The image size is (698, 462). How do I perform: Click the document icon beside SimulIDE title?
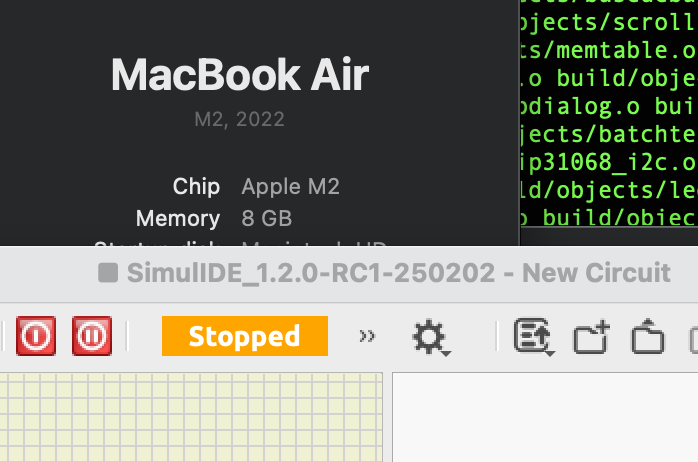108,273
